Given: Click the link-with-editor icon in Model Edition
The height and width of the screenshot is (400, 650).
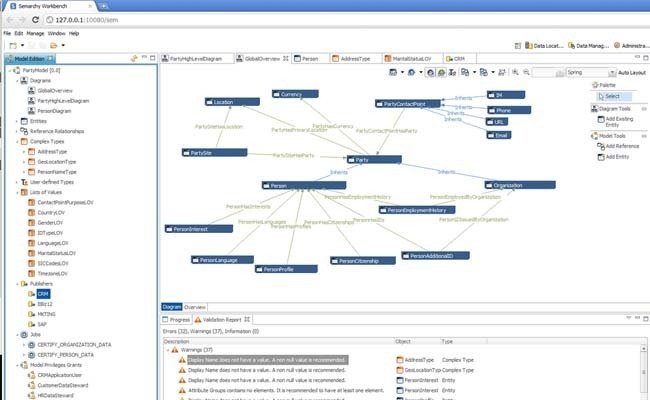Looking at the screenshot, I should (x=134, y=59).
